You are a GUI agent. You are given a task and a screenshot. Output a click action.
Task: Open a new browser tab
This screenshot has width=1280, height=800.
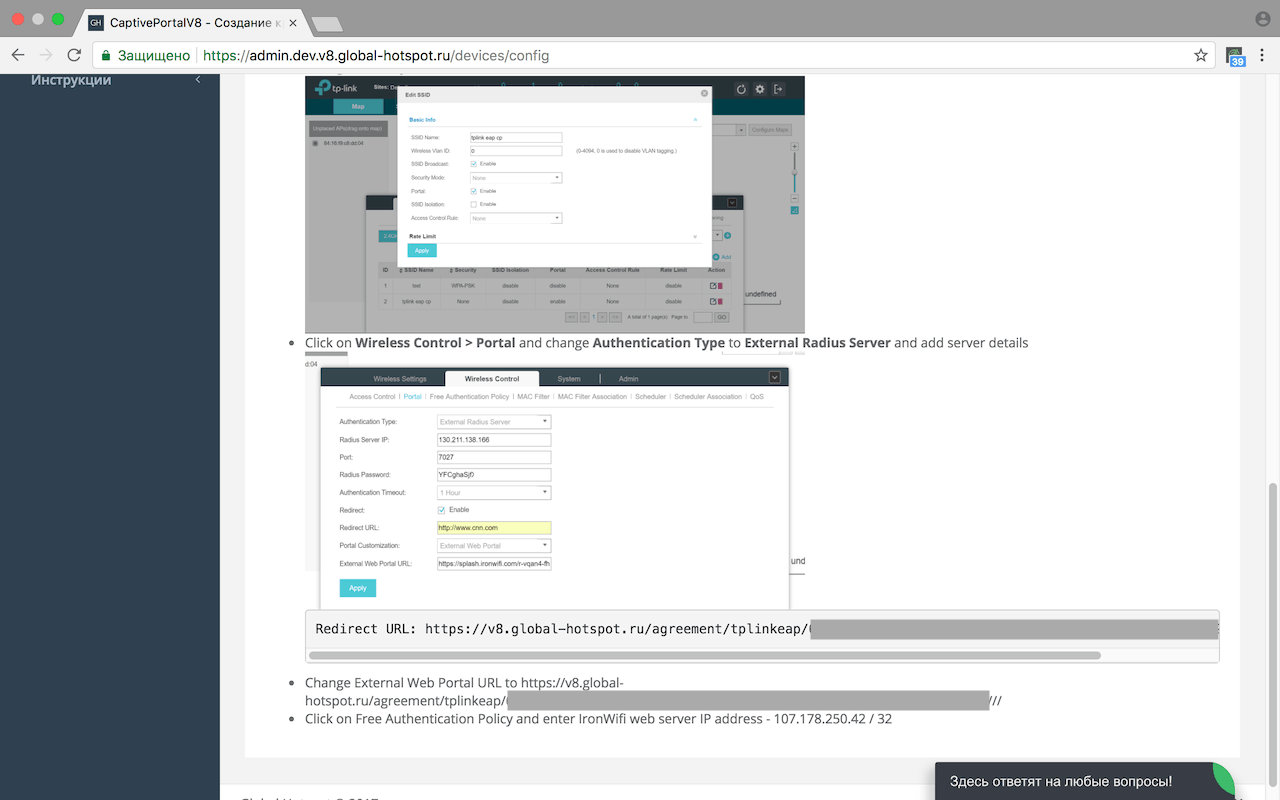pos(326,23)
